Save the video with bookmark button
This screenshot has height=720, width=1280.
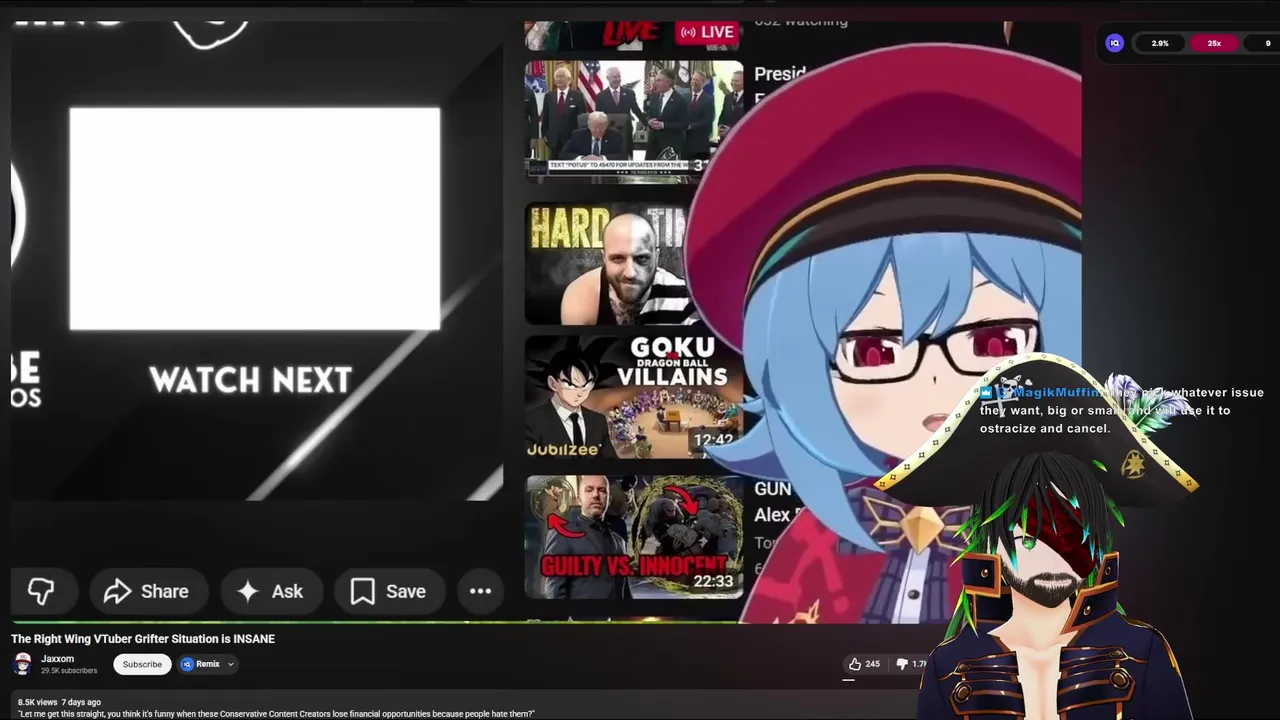click(388, 591)
